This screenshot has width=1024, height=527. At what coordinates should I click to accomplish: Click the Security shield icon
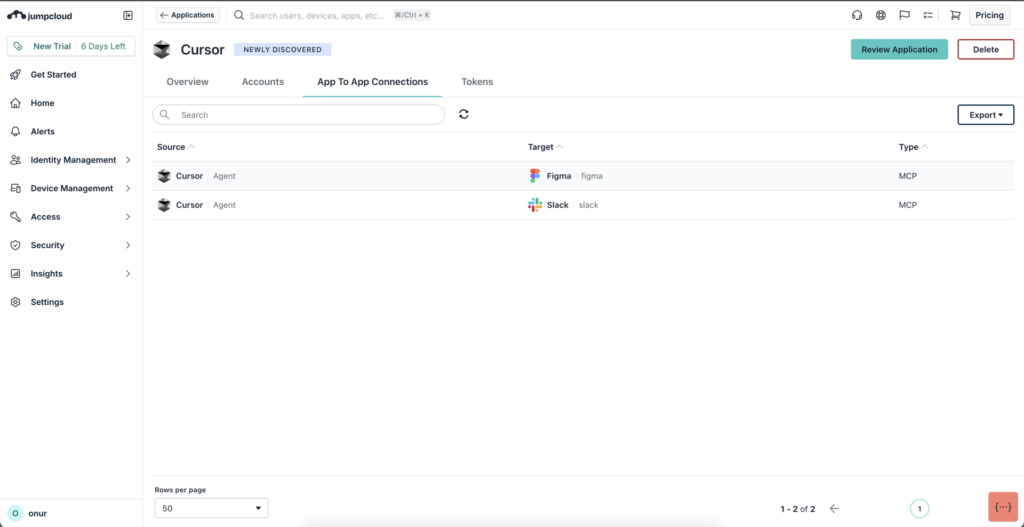coord(16,246)
